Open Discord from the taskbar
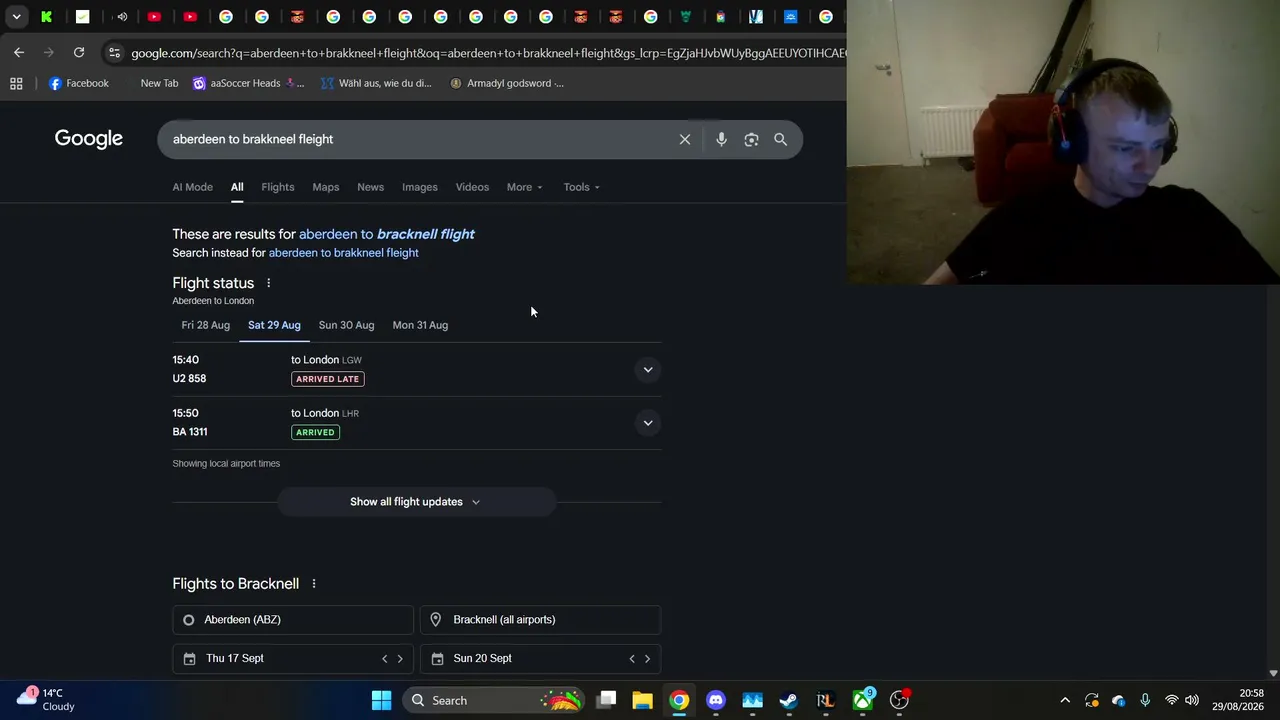The image size is (1280, 720). [716, 700]
